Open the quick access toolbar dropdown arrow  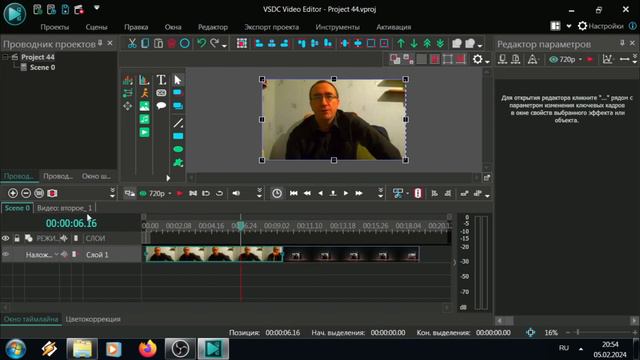tap(97, 8)
